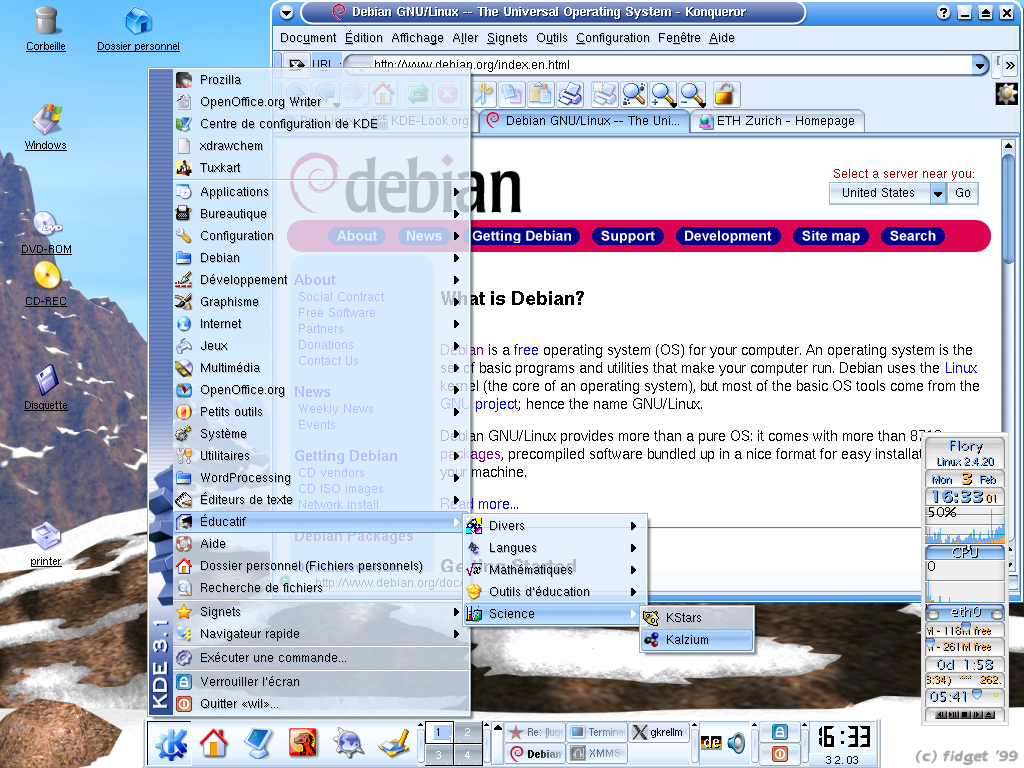Launch the pencil editor icon in panel

coord(393,743)
